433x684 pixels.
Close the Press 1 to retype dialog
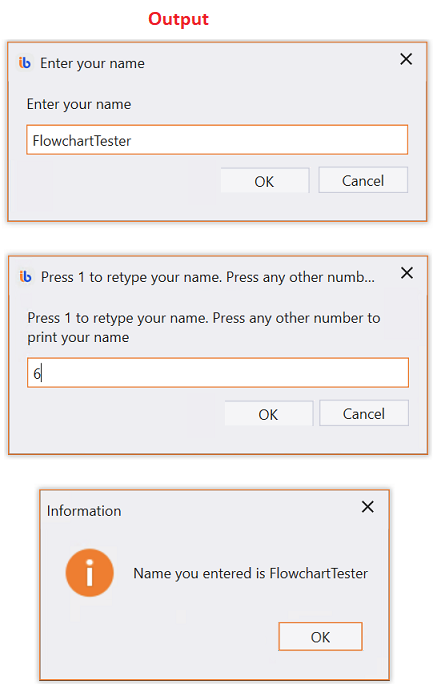pyautogui.click(x=407, y=273)
